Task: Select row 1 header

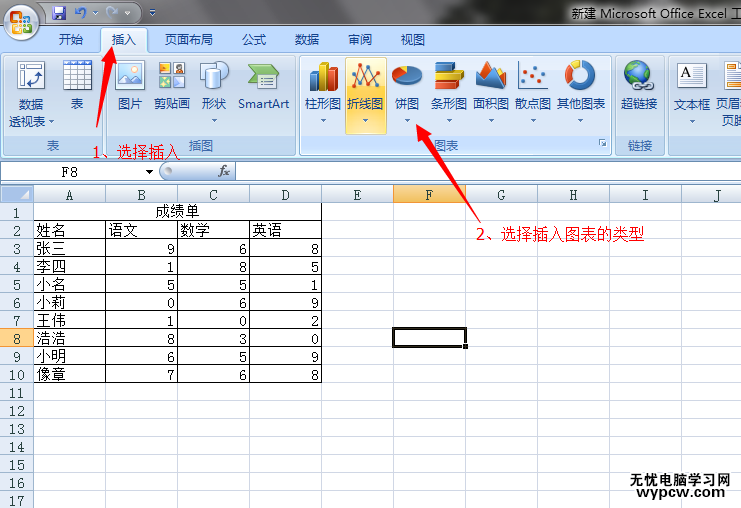Action: tap(17, 212)
